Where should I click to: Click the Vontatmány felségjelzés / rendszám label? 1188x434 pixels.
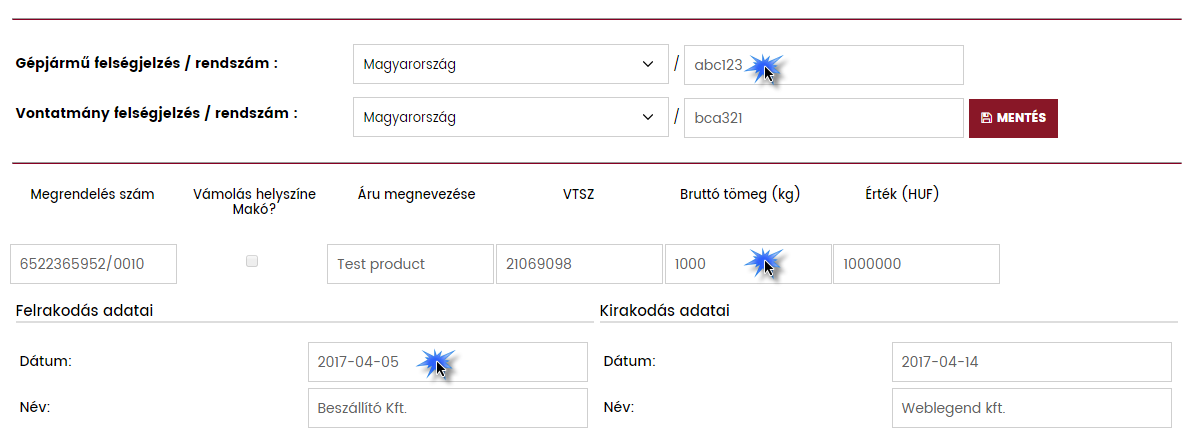(x=157, y=113)
